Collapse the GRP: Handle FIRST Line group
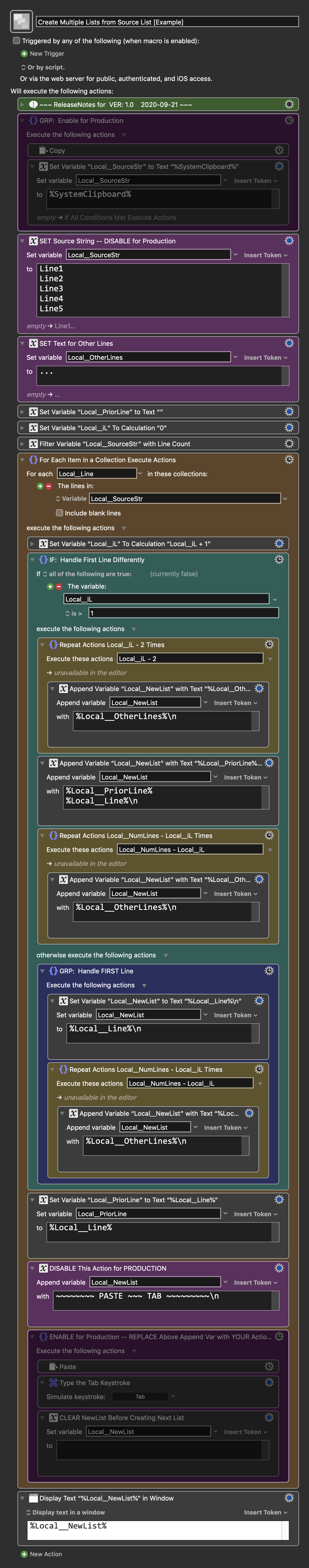The width and height of the screenshot is (309, 1568). [x=43, y=971]
